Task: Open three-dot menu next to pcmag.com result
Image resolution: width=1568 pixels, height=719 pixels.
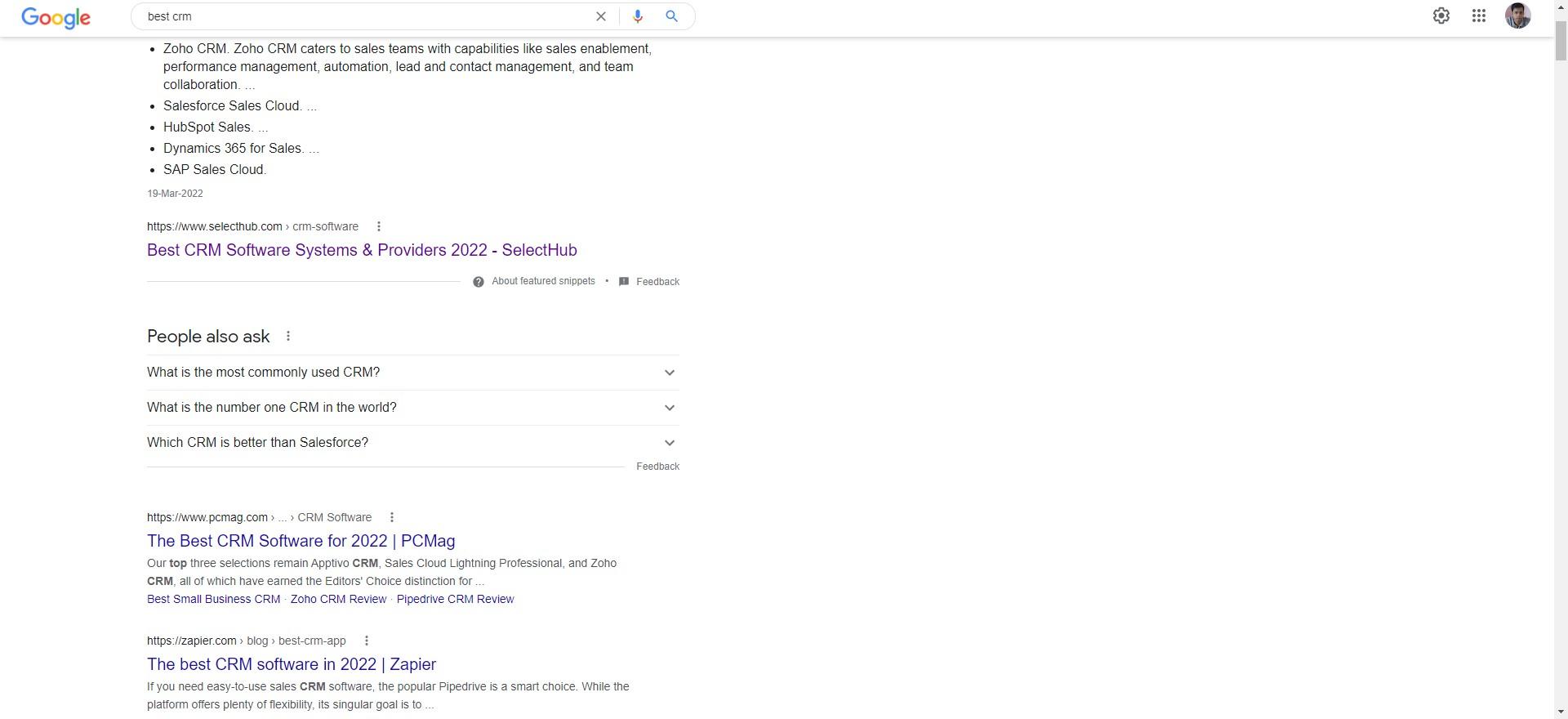Action: pyautogui.click(x=391, y=517)
